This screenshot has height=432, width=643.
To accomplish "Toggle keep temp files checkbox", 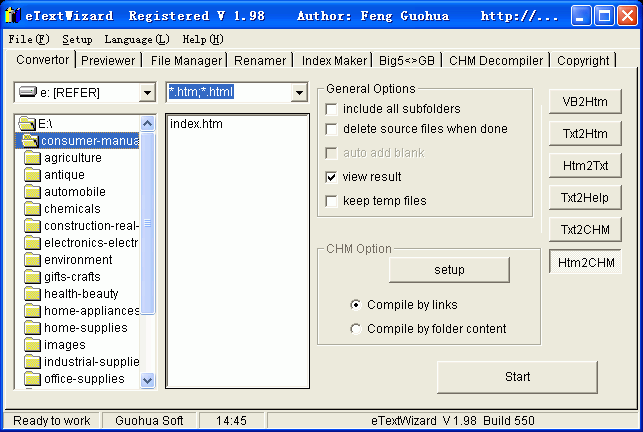I will point(332,201).
